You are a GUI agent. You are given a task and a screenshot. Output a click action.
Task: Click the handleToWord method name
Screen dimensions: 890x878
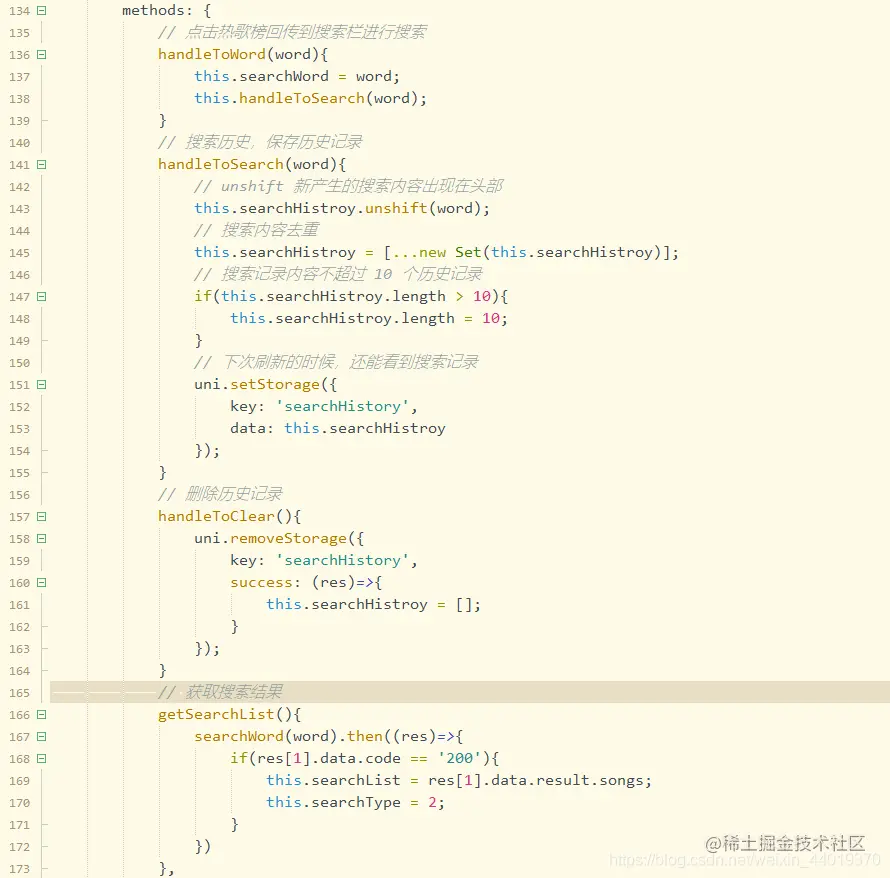pos(212,54)
